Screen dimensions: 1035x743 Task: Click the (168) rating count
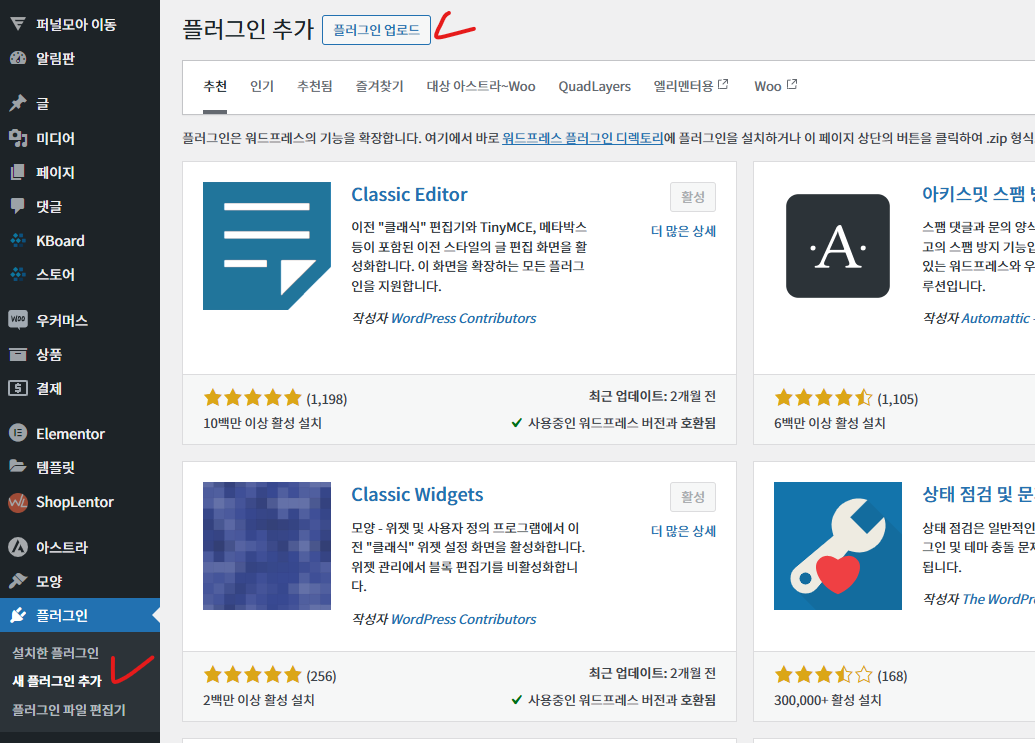[892, 676]
